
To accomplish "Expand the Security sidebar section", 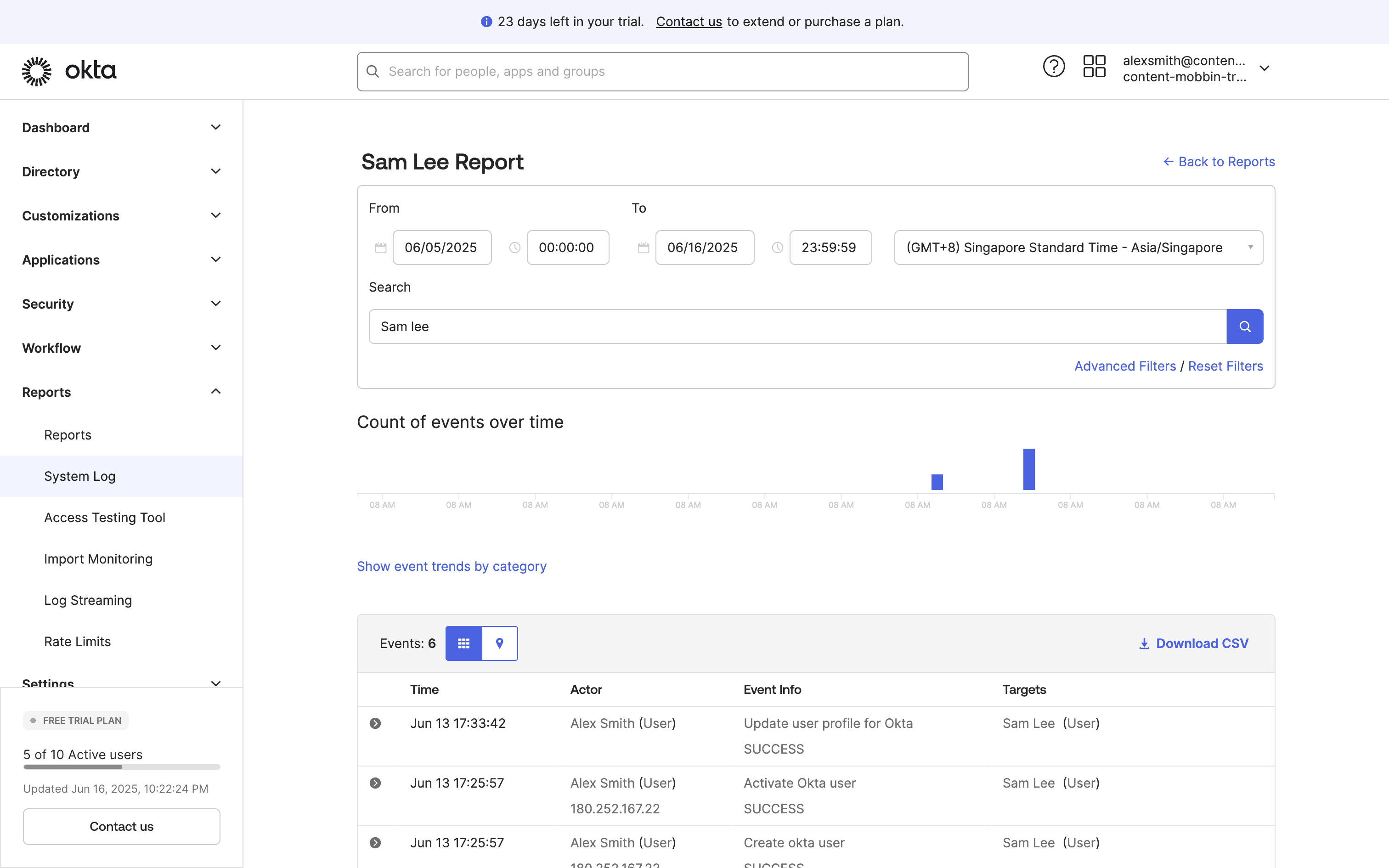I will coord(121,304).
